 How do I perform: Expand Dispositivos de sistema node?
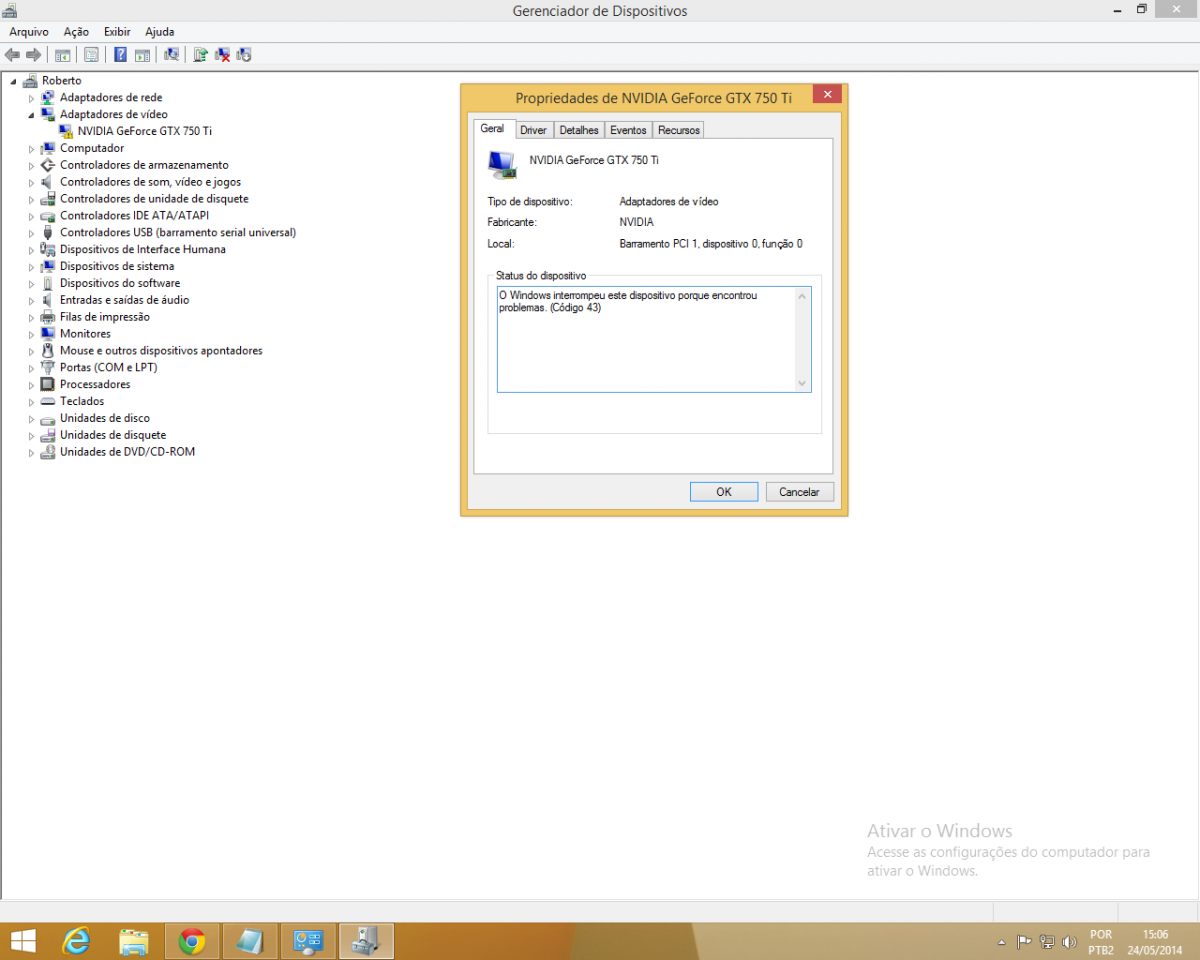pos(31,266)
